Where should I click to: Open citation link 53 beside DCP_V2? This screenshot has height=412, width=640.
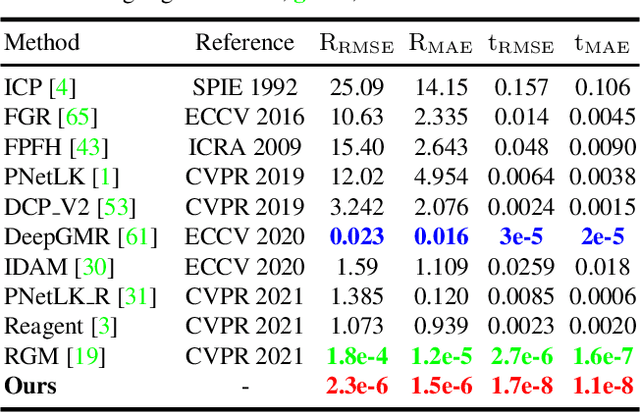click(x=116, y=207)
